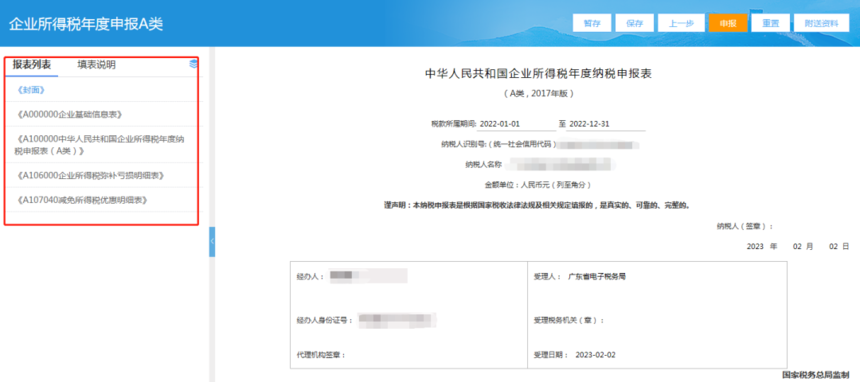Open 附送资料 attachments
This screenshot has width=860, height=382.
pyautogui.click(x=822, y=23)
